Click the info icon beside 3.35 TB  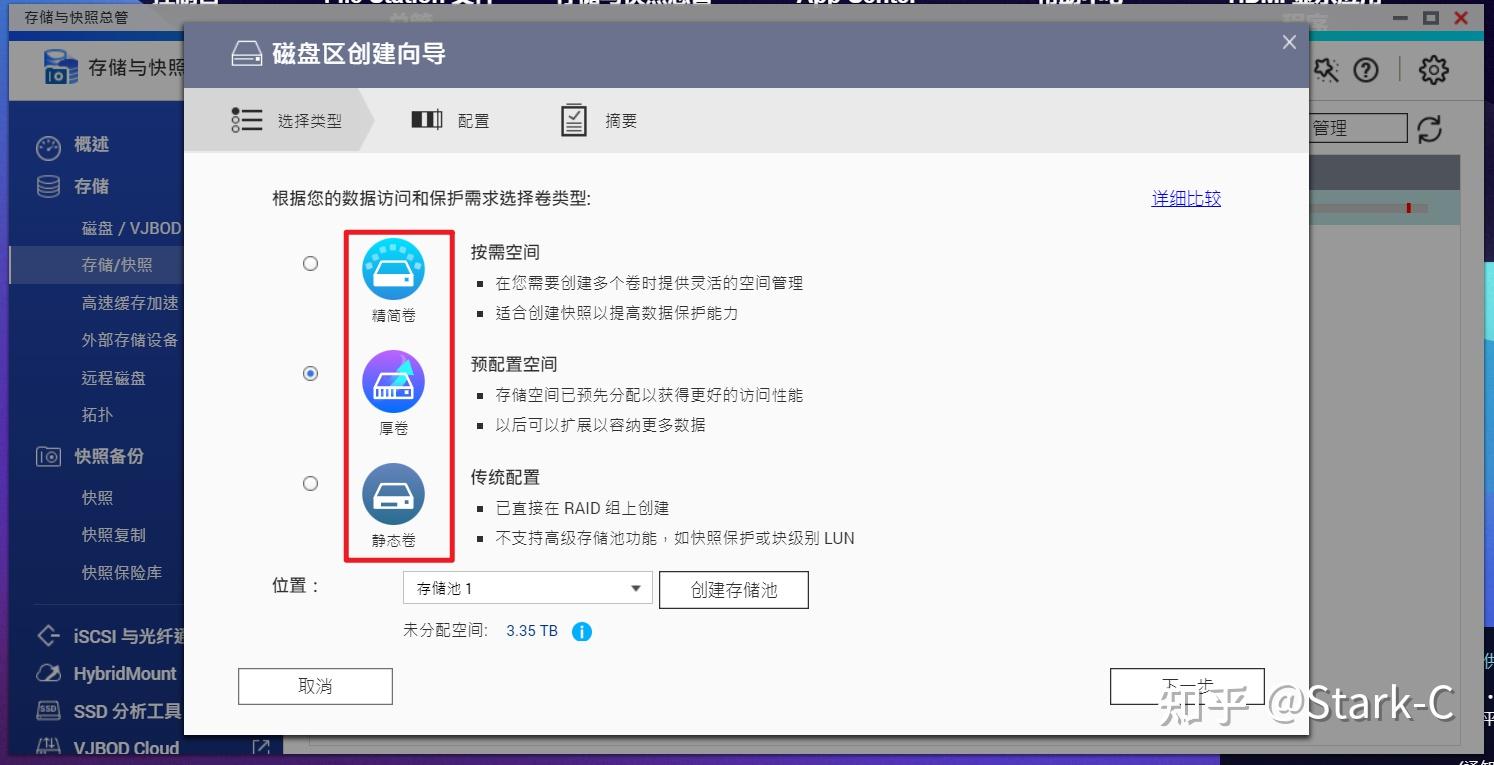[582, 631]
